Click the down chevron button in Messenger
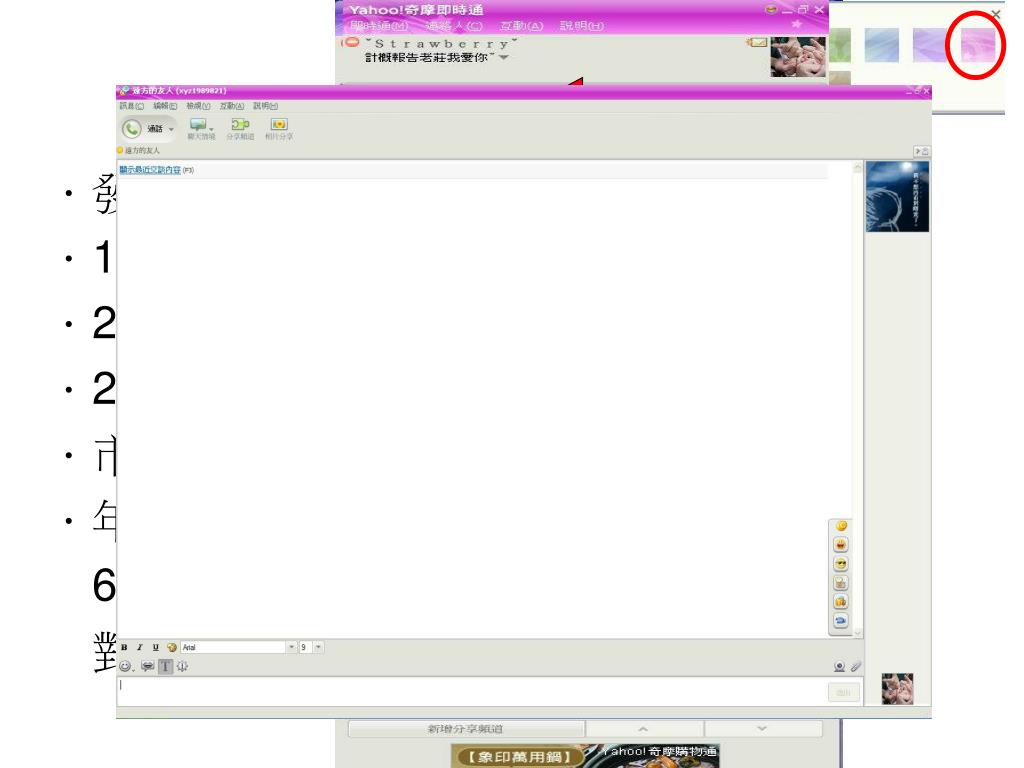The width and height of the screenshot is (1024, 768). pos(762,729)
